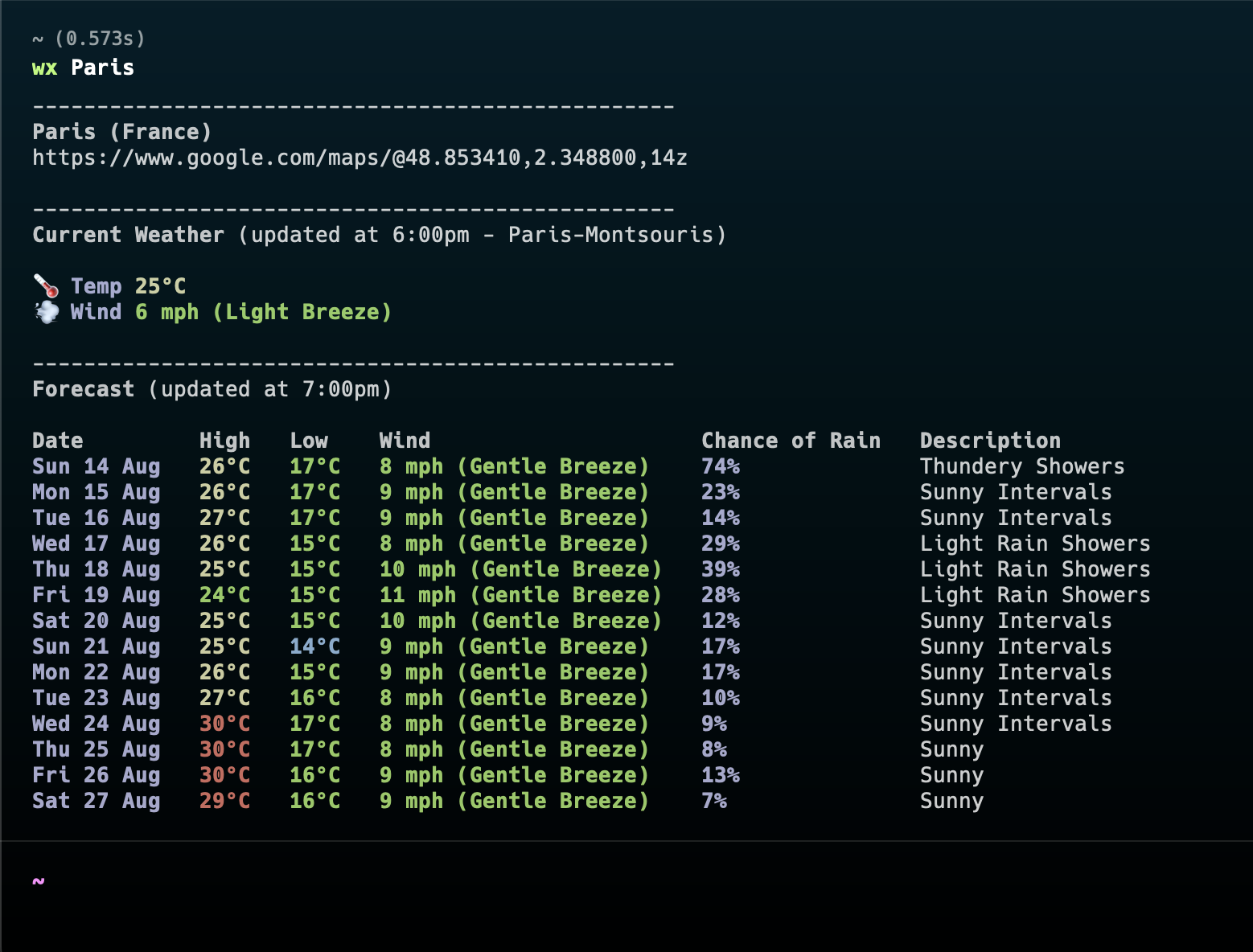Click the pink tilde prompt input line

[x=39, y=881]
